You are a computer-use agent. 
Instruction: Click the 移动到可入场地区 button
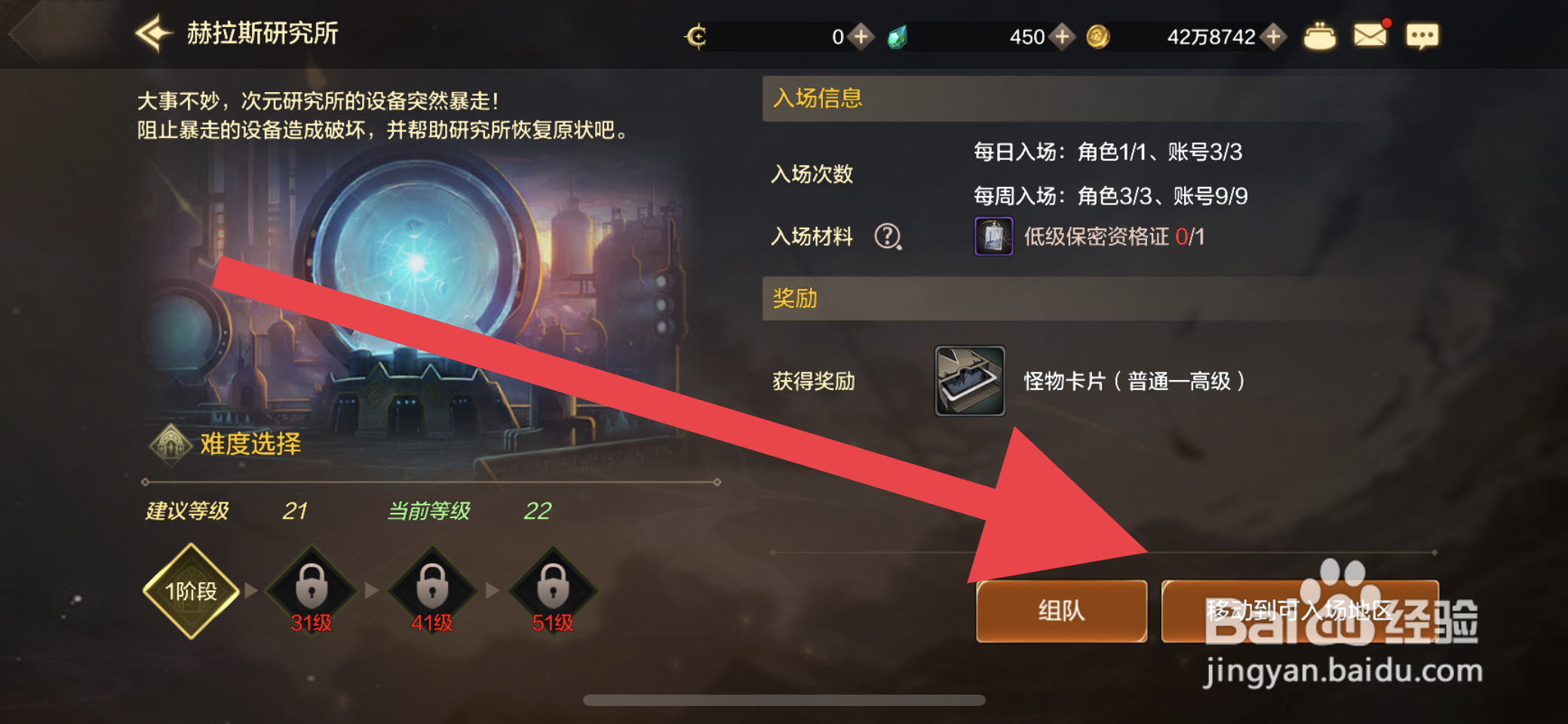point(1300,611)
